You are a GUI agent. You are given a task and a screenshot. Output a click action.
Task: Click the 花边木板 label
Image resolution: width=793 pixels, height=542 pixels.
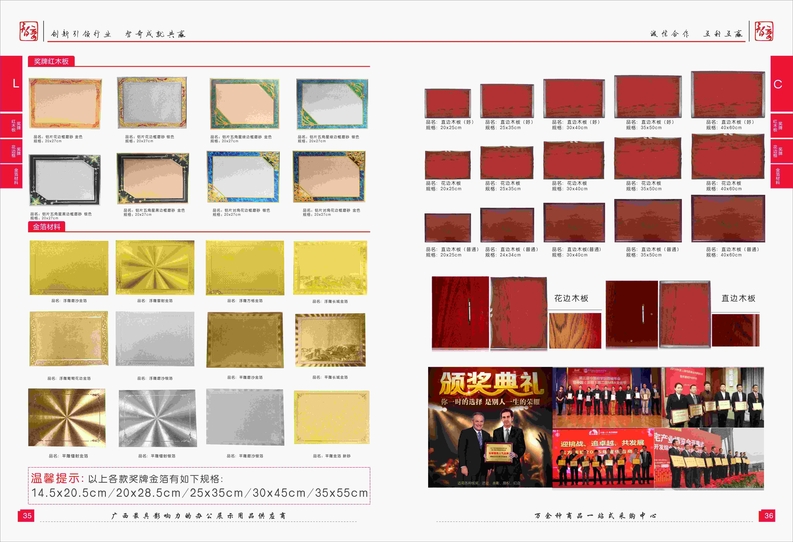572,298
